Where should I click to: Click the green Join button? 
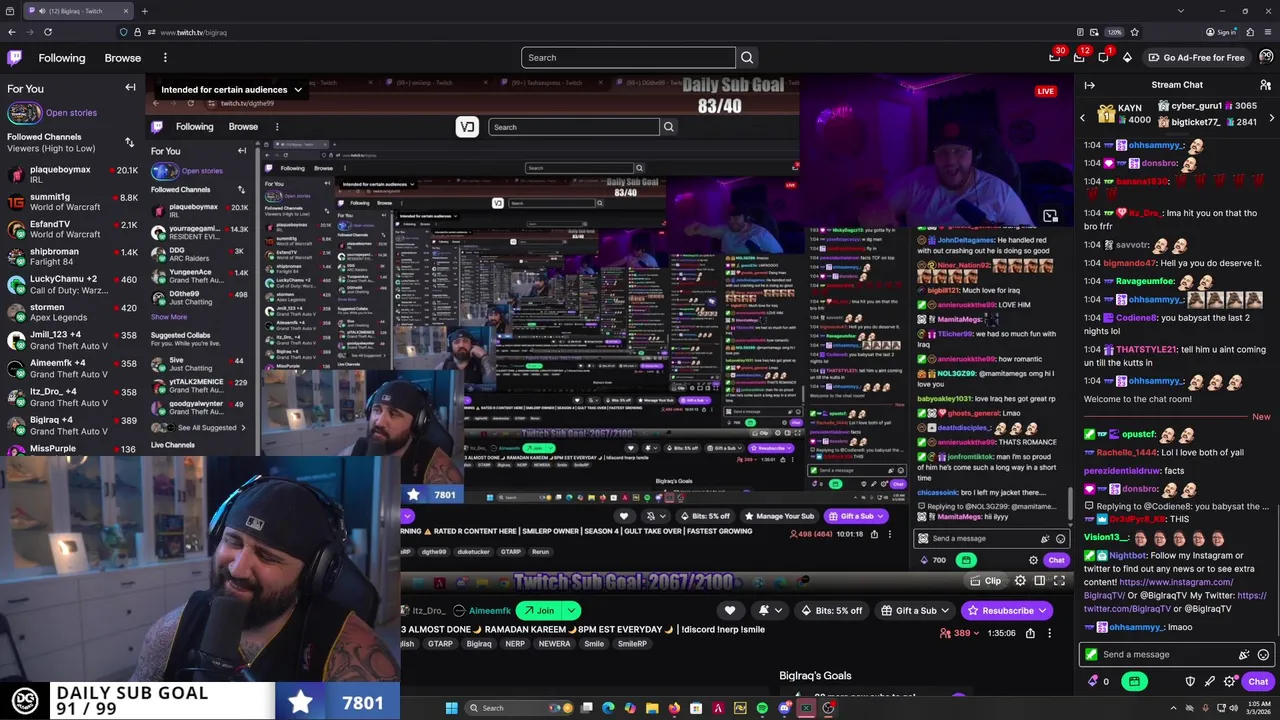click(x=538, y=611)
